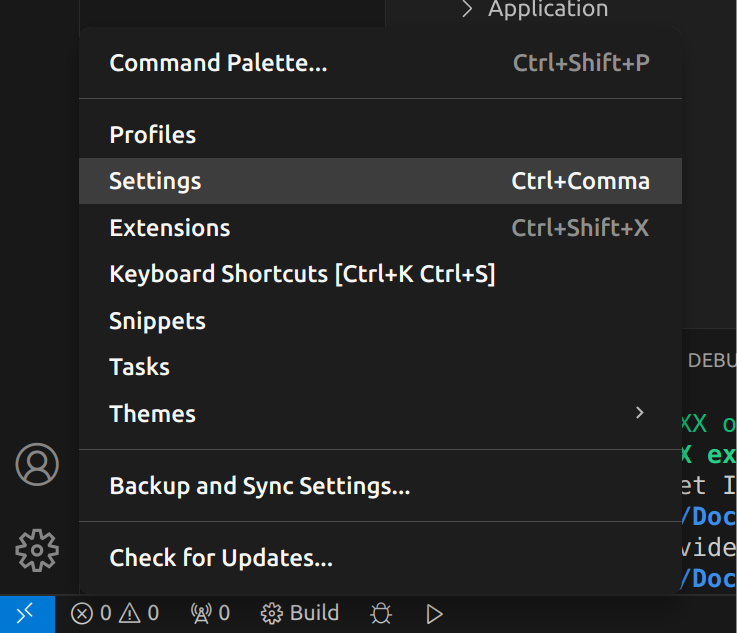The image size is (737, 633).
Task: Open Extensions from the menu
Action: 380,228
